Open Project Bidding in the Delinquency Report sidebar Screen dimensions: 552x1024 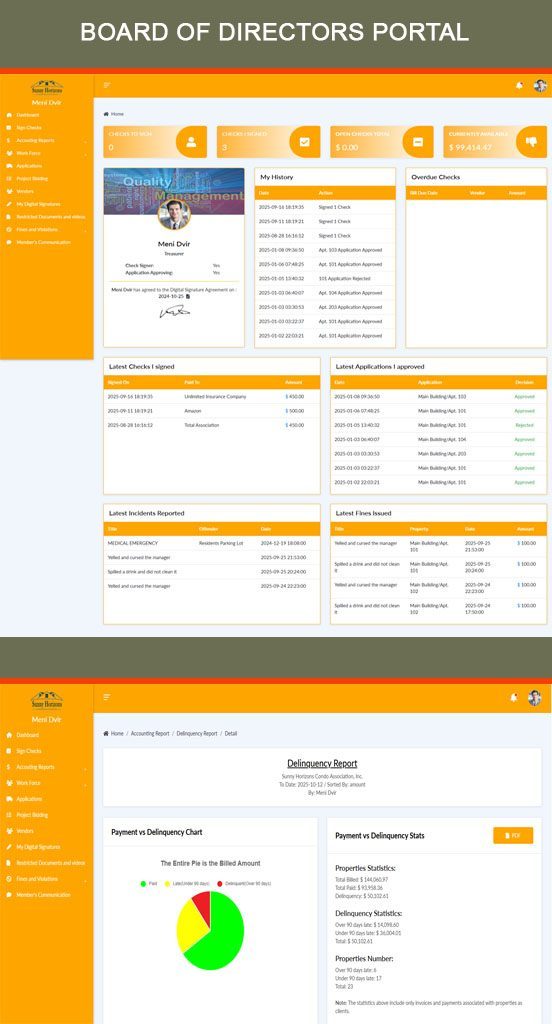click(x=32, y=815)
